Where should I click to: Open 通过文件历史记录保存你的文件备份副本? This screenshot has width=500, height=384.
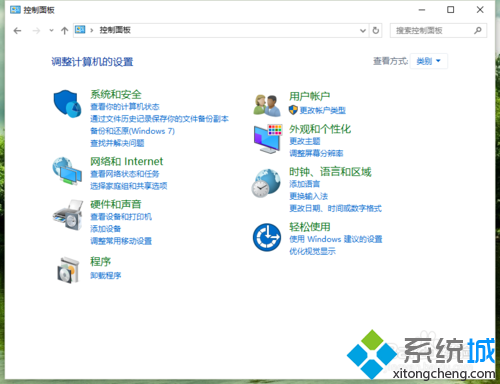click(159, 119)
